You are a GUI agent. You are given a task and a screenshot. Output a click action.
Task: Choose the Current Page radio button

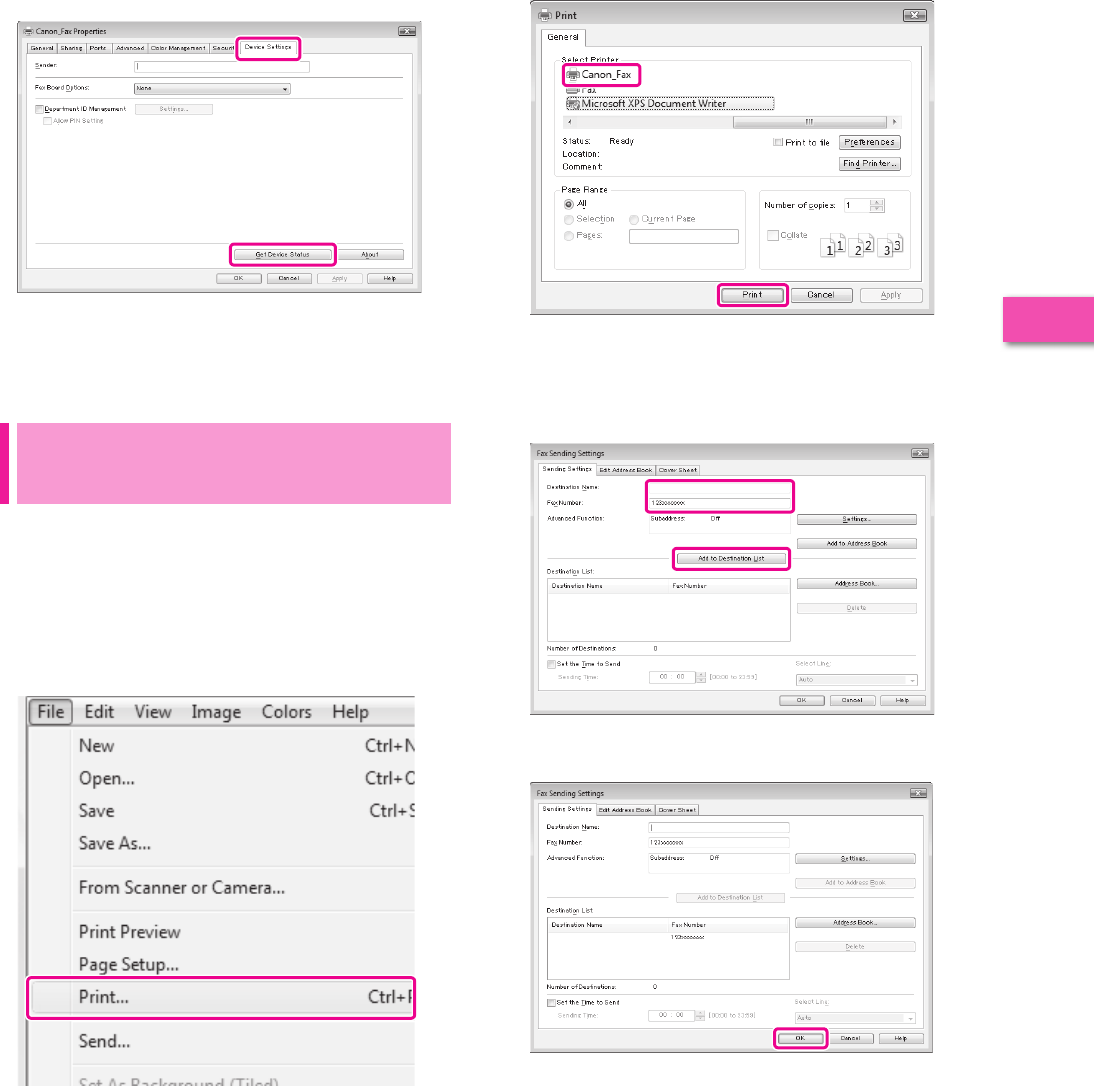coord(634,220)
